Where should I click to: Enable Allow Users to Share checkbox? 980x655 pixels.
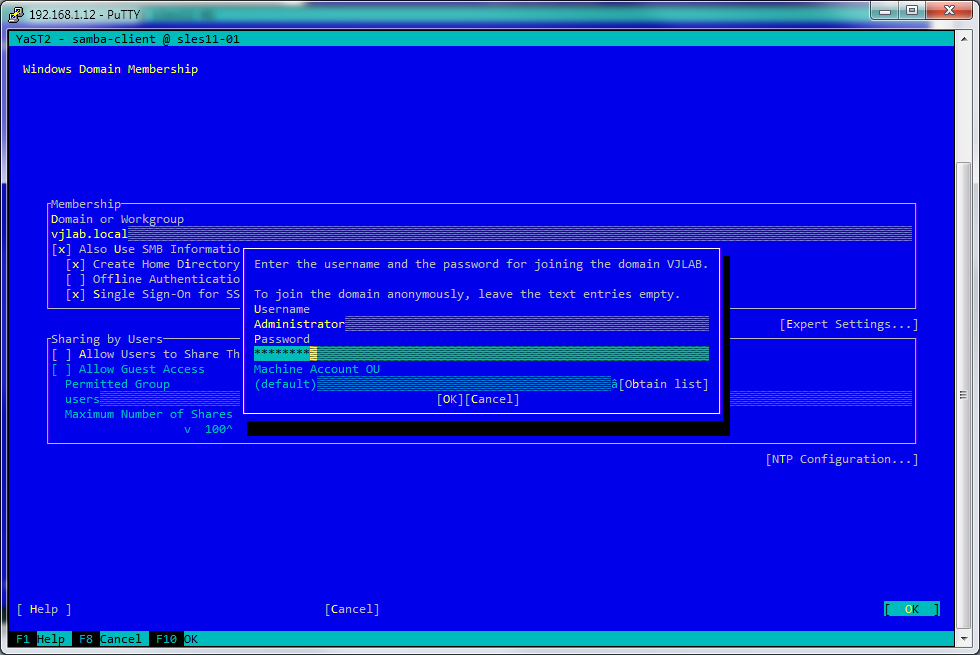tap(62, 354)
